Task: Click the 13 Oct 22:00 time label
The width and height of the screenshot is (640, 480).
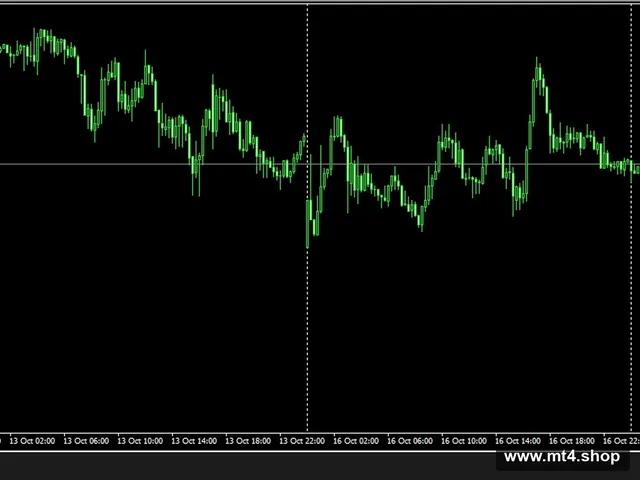Action: 302,441
